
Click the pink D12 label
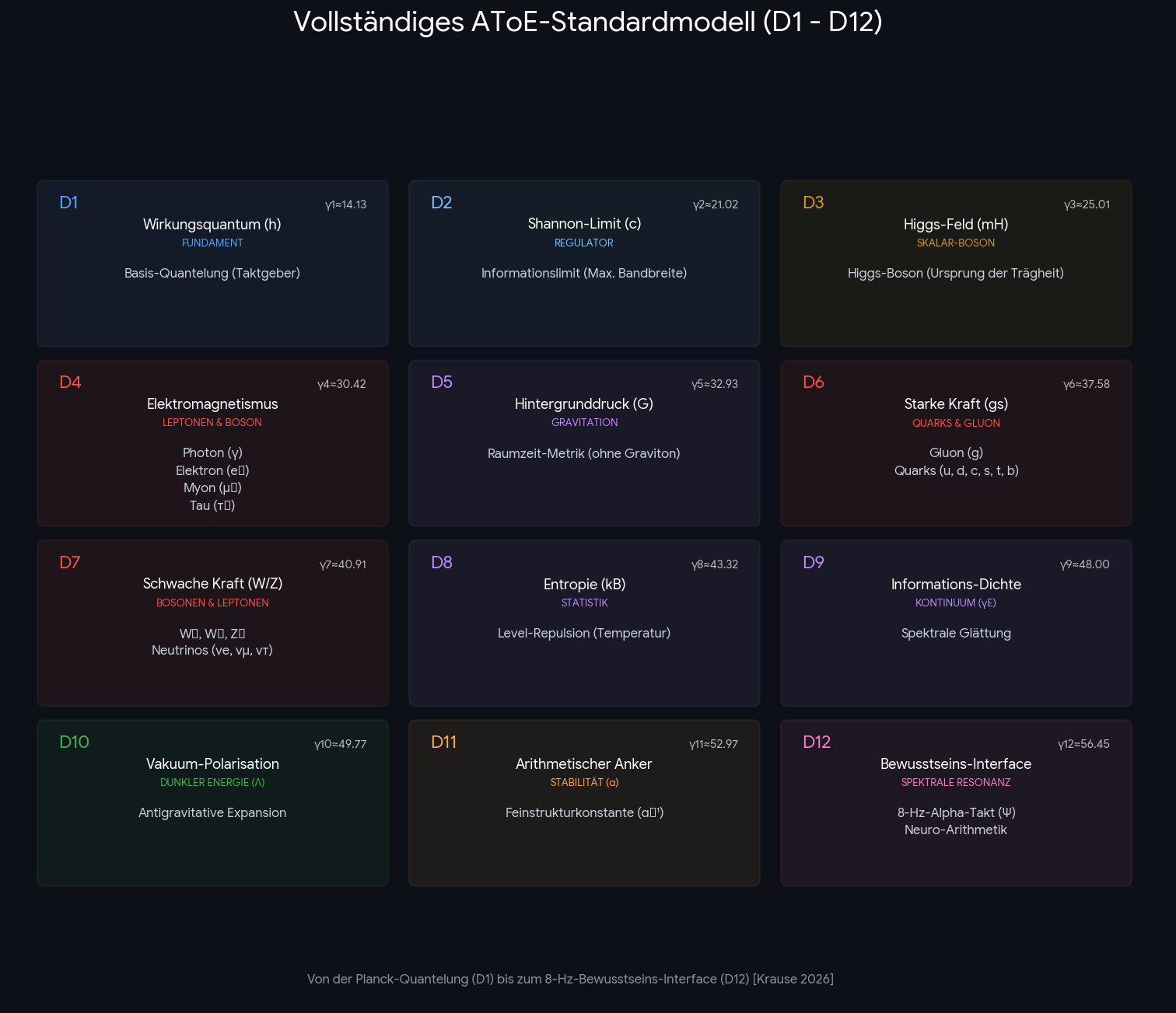pos(817,742)
